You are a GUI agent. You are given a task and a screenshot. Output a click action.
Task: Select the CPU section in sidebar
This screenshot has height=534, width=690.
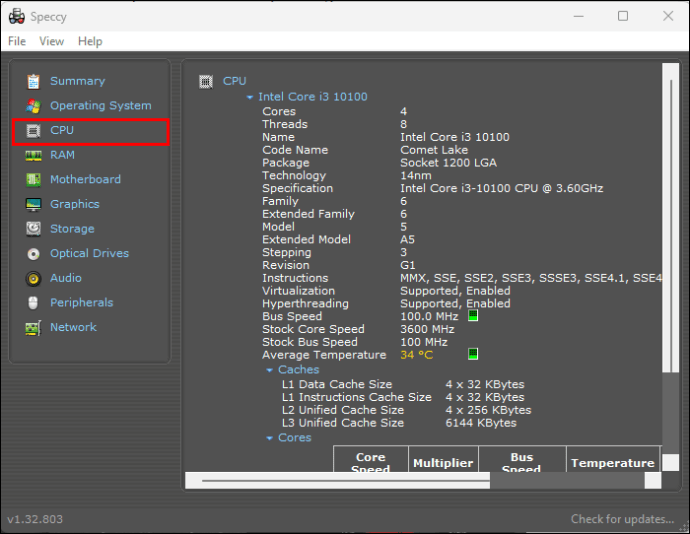point(91,132)
